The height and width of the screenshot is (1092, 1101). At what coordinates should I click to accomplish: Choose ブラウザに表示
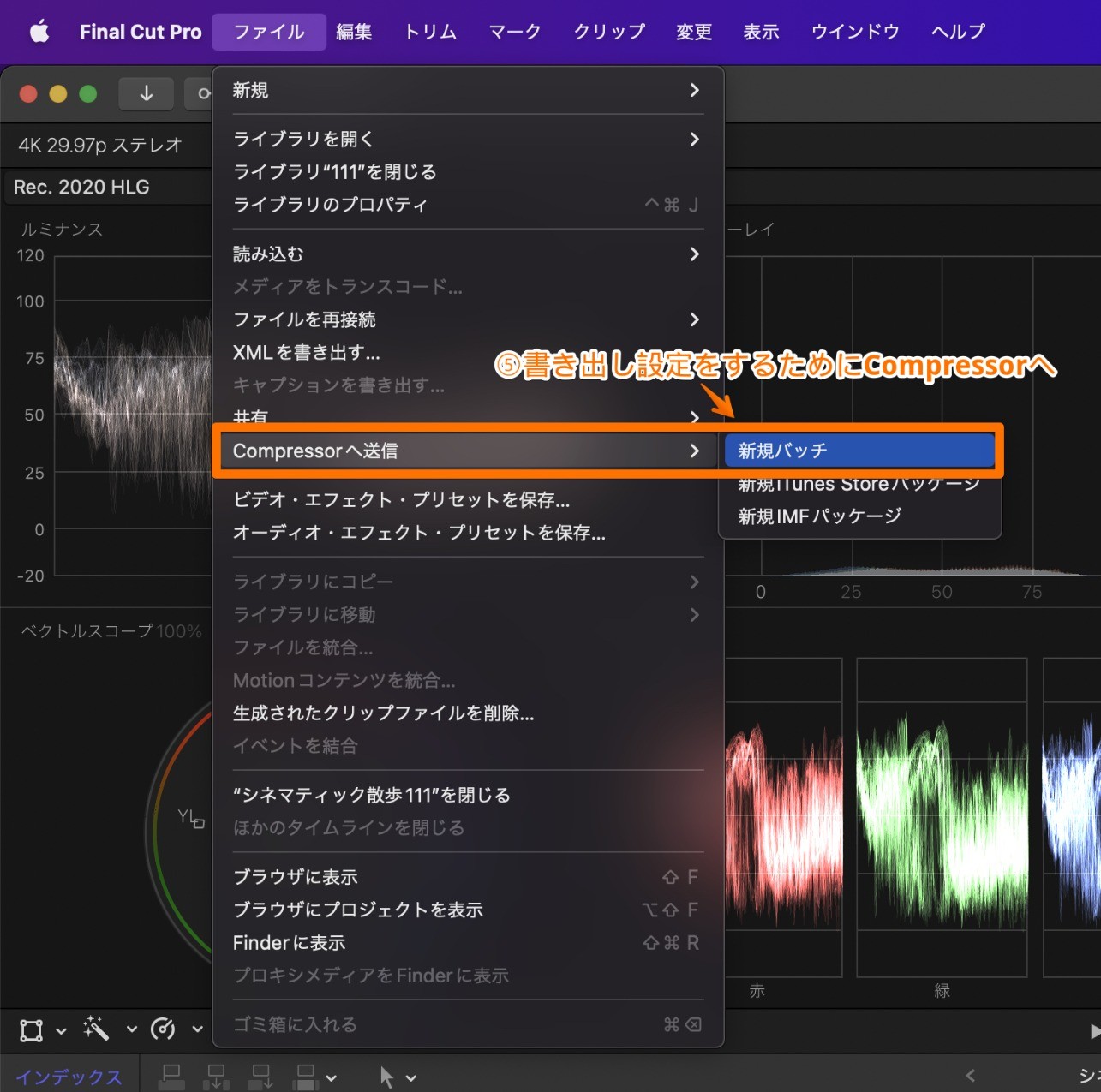468,877
